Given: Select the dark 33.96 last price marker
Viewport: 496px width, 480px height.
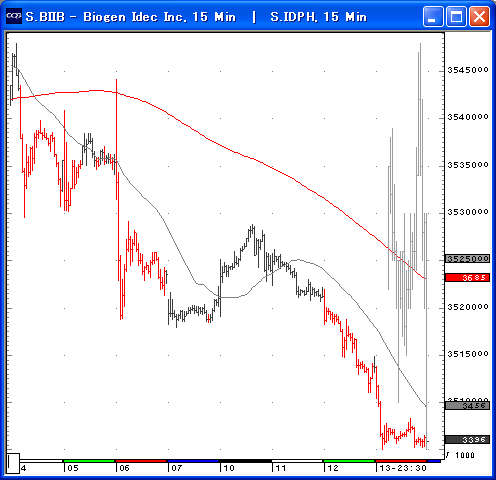Looking at the screenshot, I should pos(467,440).
